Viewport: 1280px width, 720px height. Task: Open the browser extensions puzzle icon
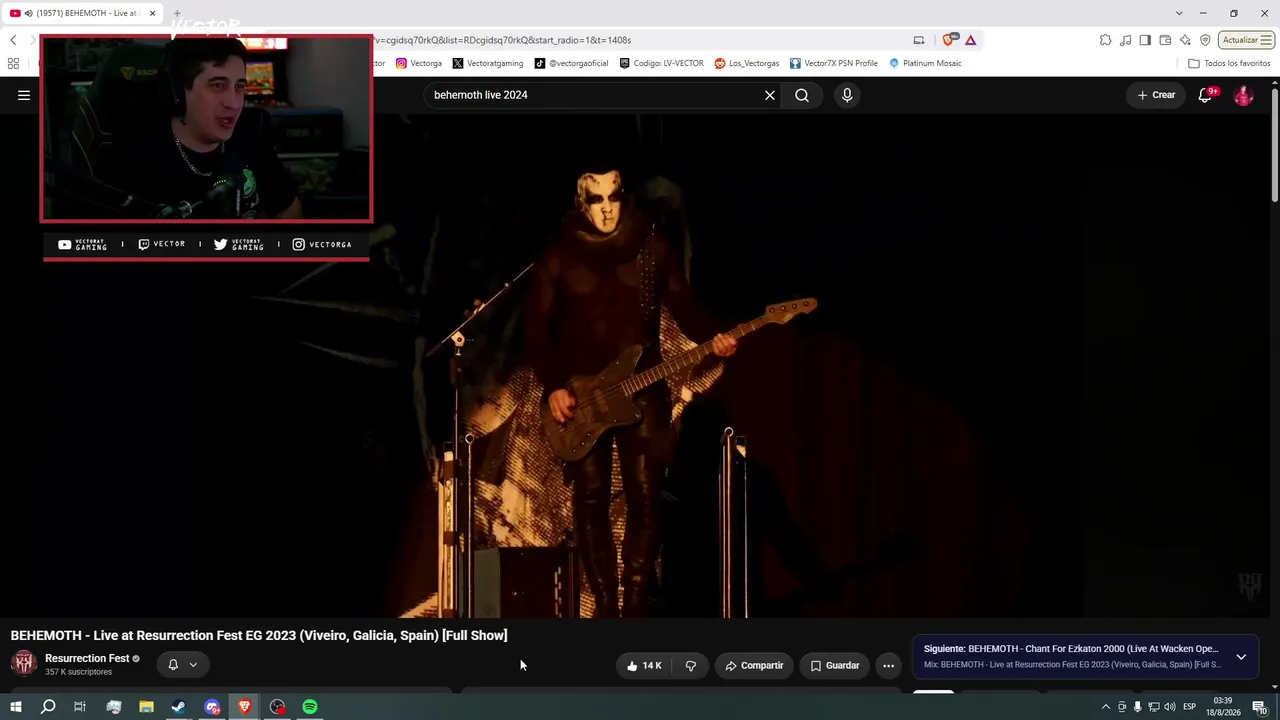[1105, 40]
